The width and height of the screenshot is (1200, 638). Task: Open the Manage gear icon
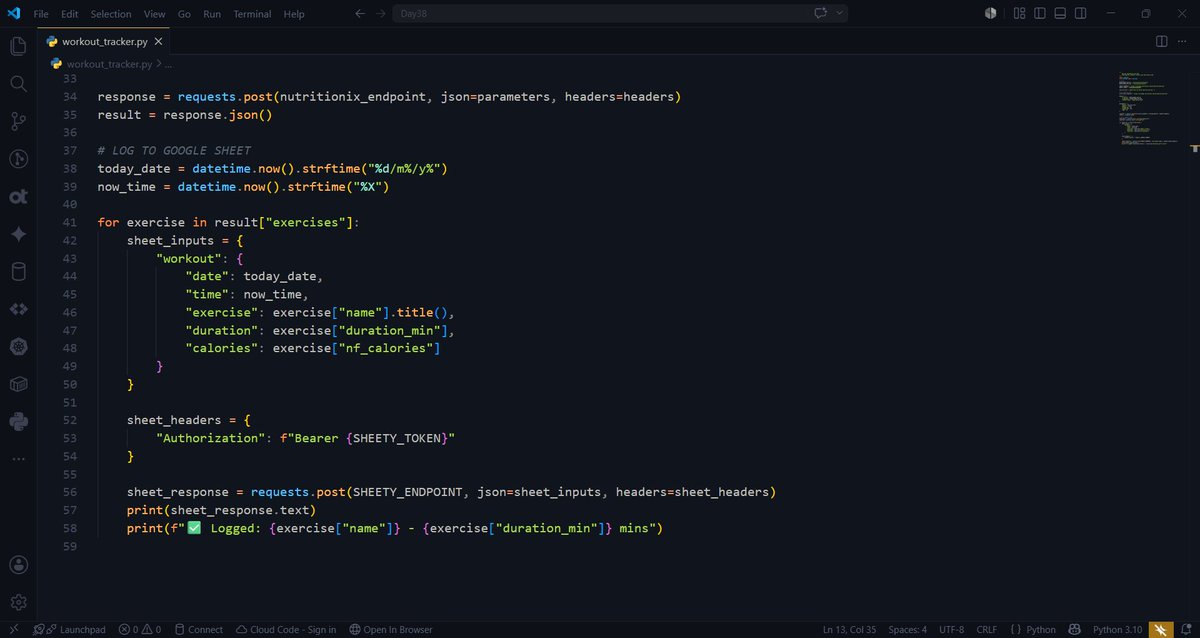[x=18, y=602]
